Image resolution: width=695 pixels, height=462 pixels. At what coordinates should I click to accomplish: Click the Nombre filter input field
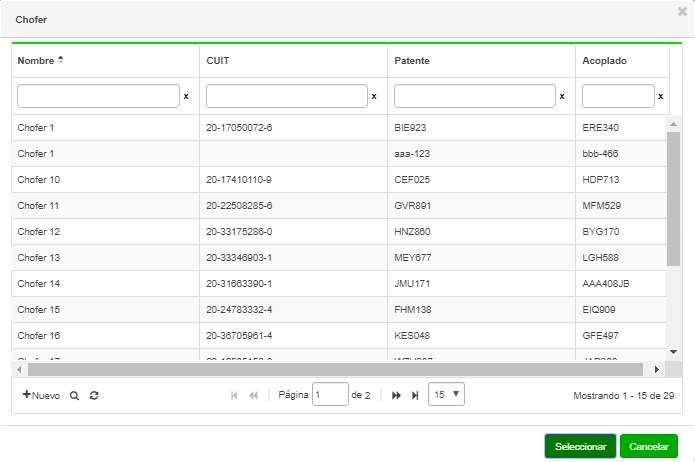pyautogui.click(x=98, y=96)
